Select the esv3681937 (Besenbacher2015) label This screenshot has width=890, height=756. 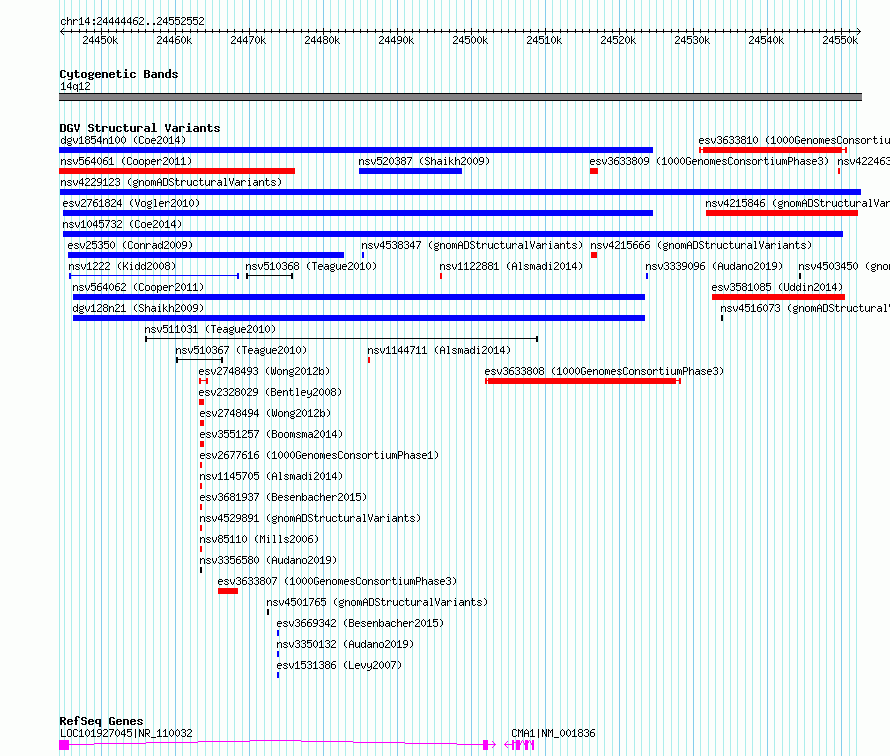click(283, 497)
